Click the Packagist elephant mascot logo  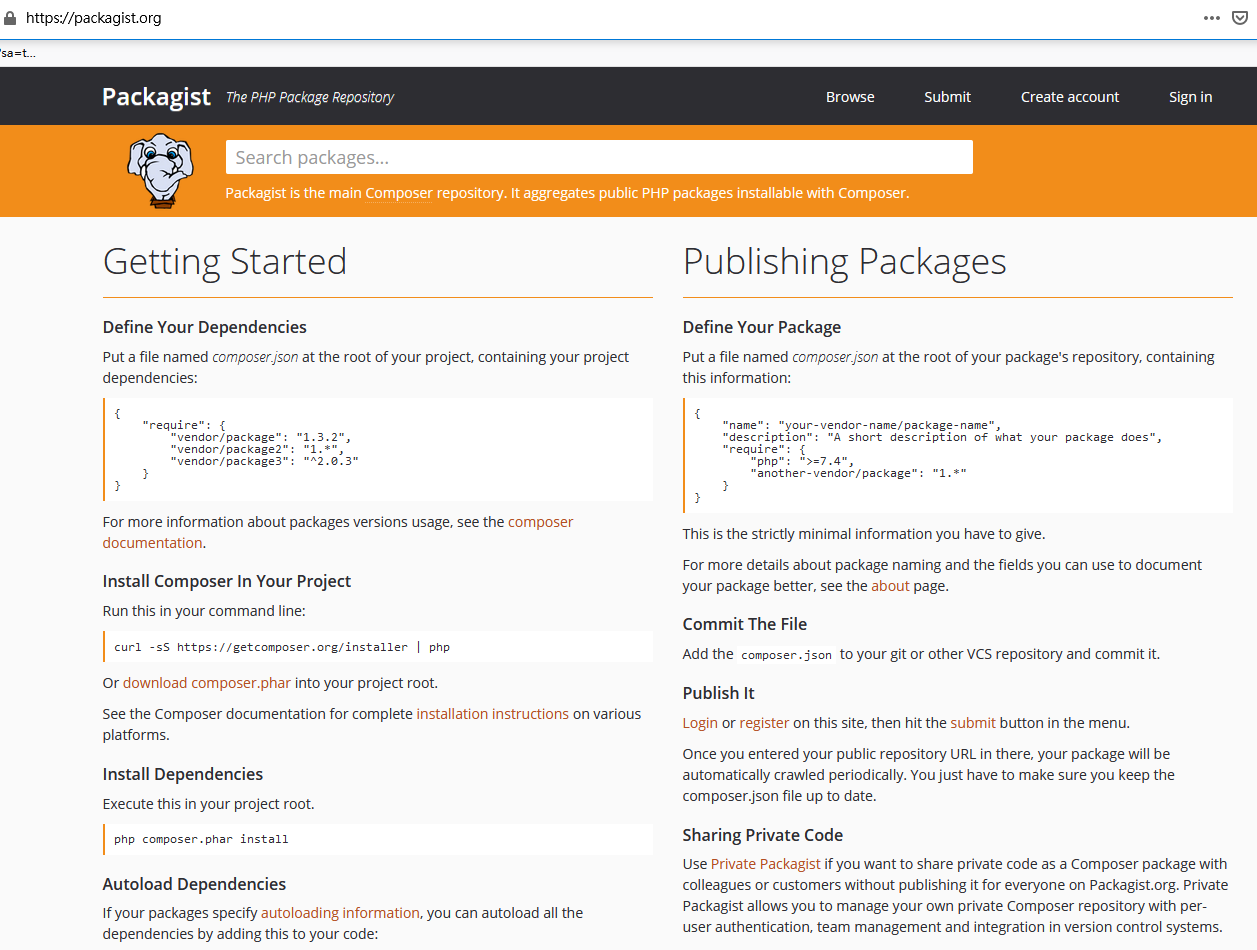(x=160, y=171)
